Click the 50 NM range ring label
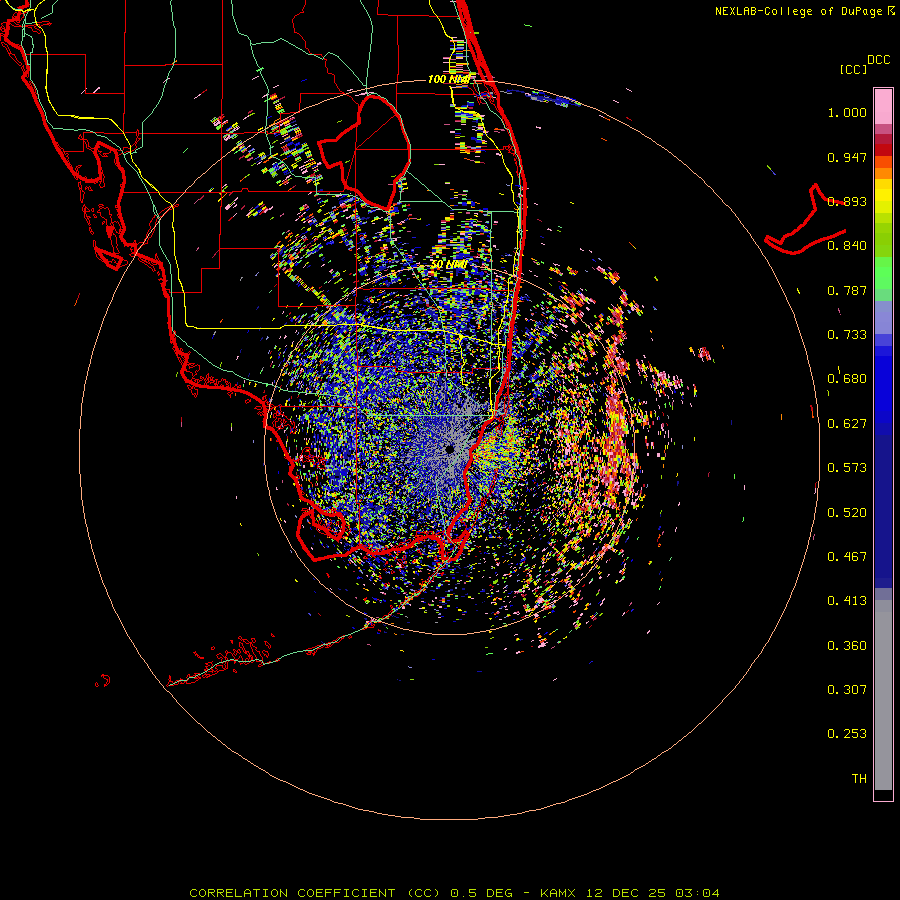The width and height of the screenshot is (900, 900). click(449, 265)
